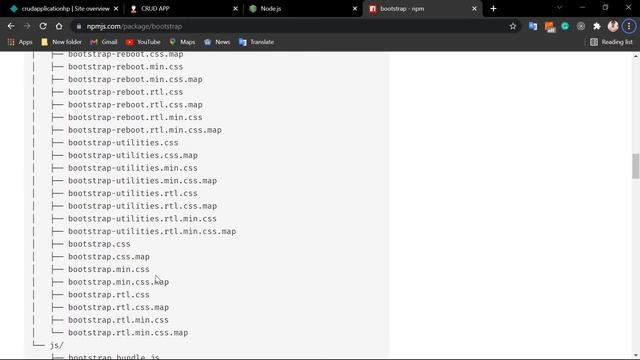Click the orange extension icon in toolbar

tap(549, 27)
